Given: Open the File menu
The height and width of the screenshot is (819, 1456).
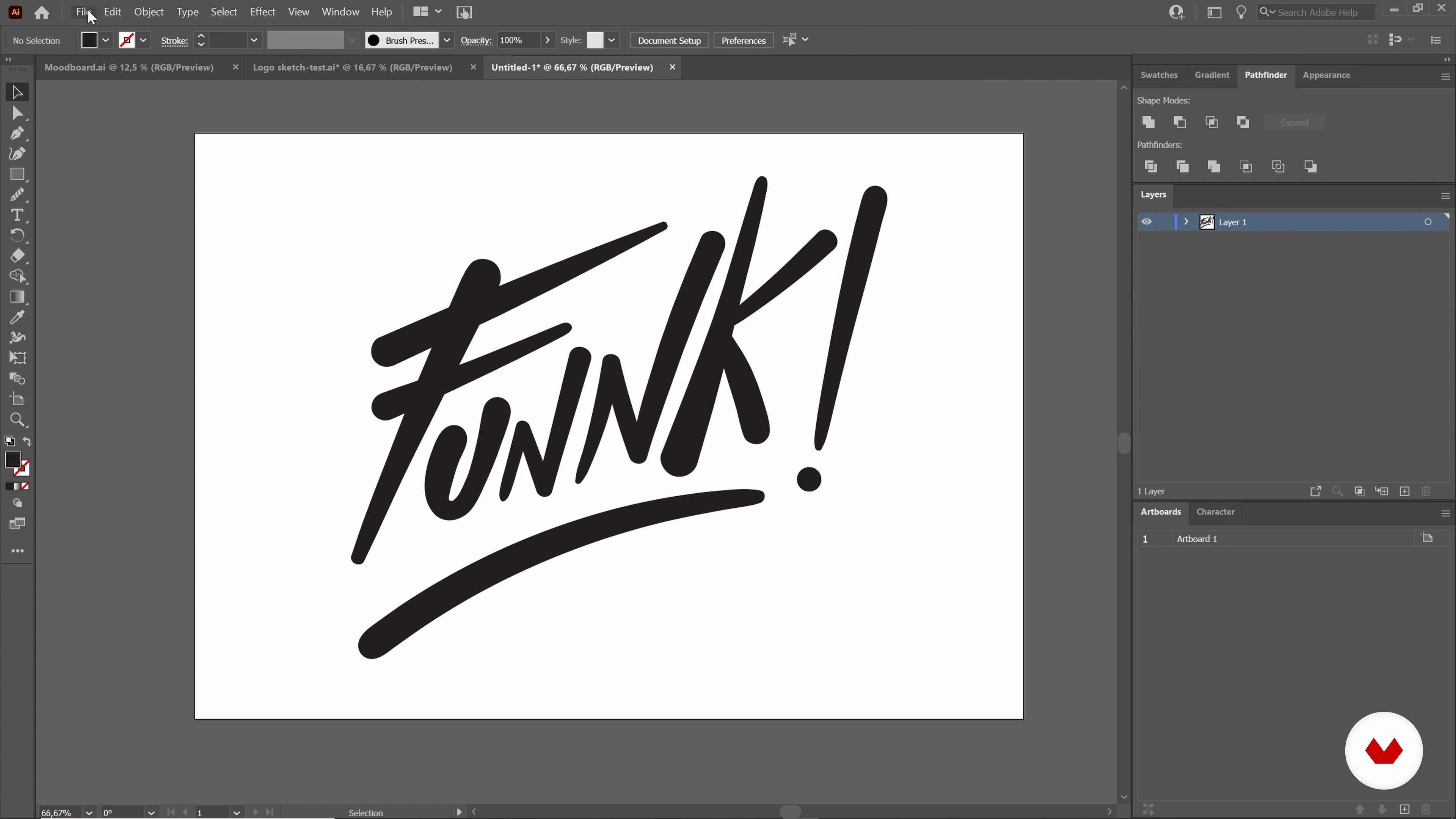Looking at the screenshot, I should pyautogui.click(x=84, y=12).
